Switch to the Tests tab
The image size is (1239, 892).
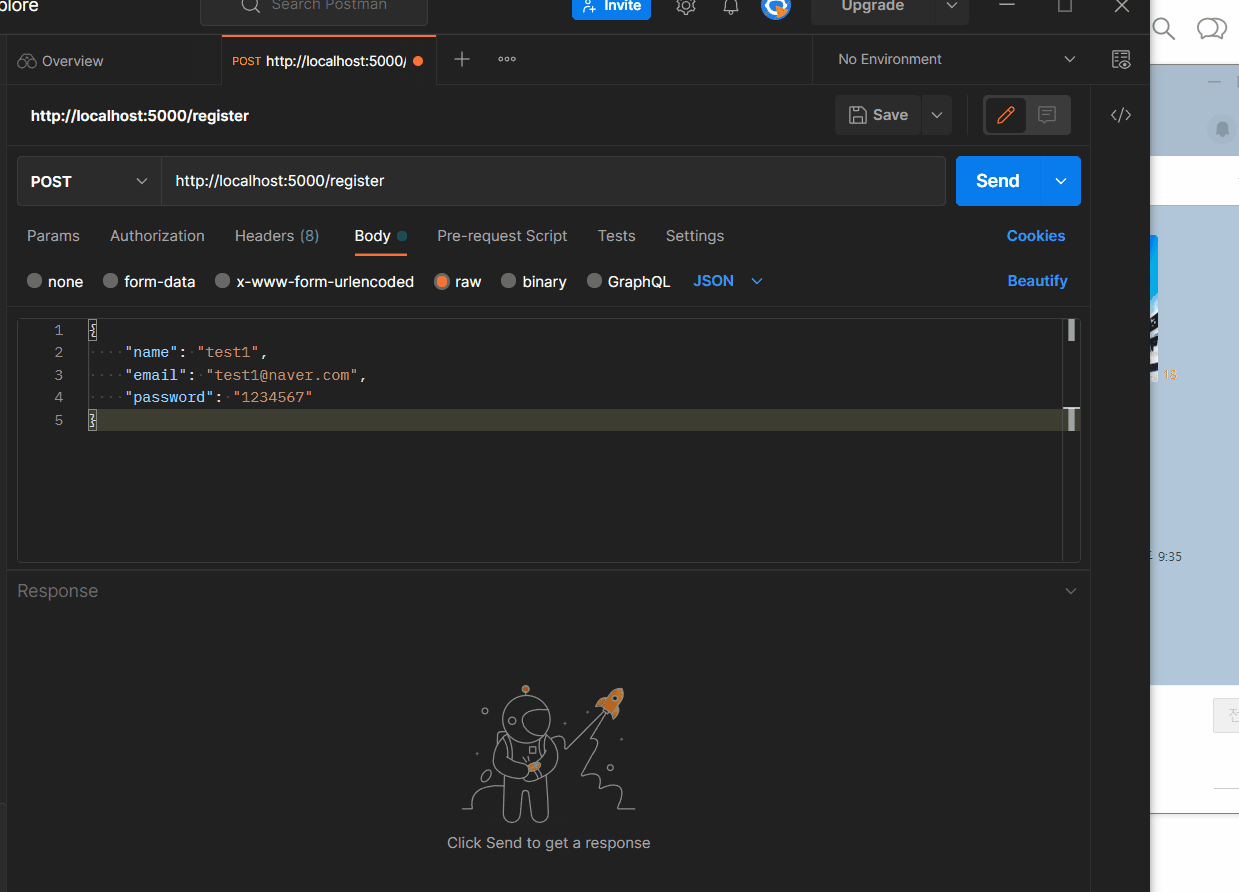[617, 236]
